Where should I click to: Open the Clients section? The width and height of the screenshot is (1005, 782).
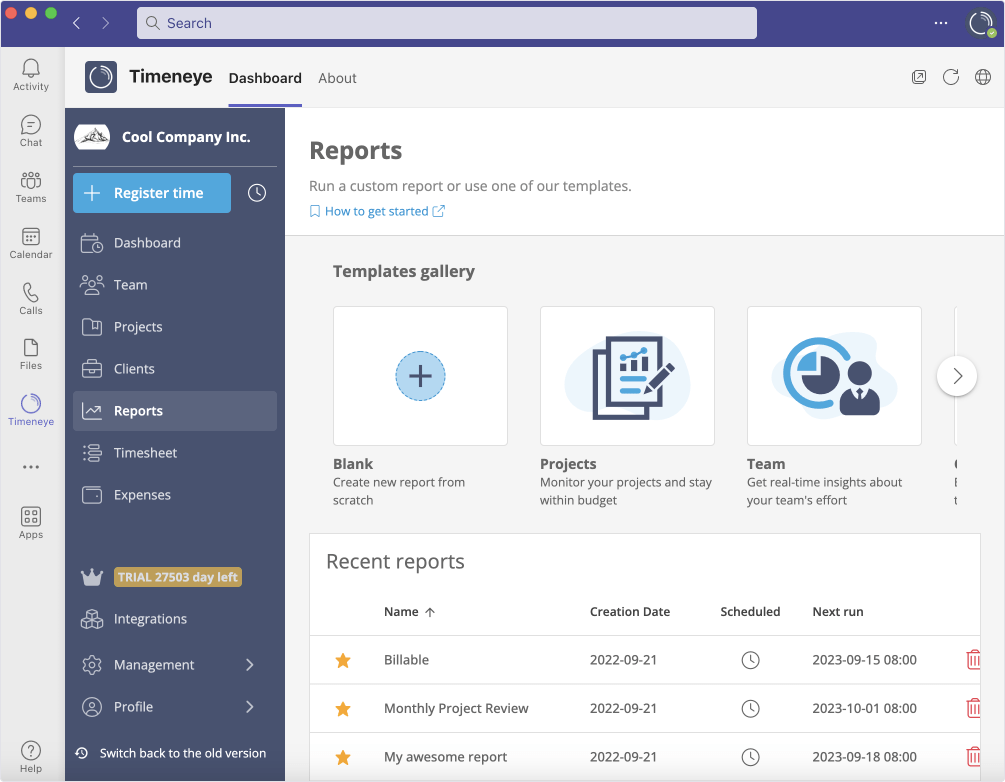tap(133, 368)
